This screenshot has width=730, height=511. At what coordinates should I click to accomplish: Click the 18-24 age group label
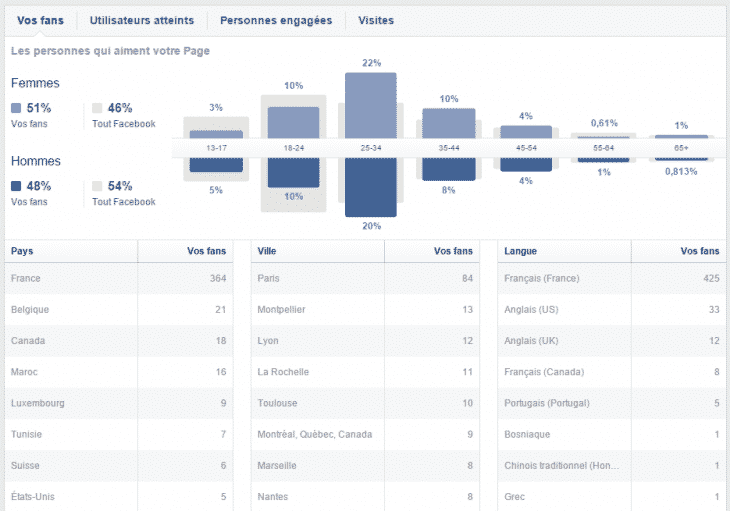coord(293,148)
